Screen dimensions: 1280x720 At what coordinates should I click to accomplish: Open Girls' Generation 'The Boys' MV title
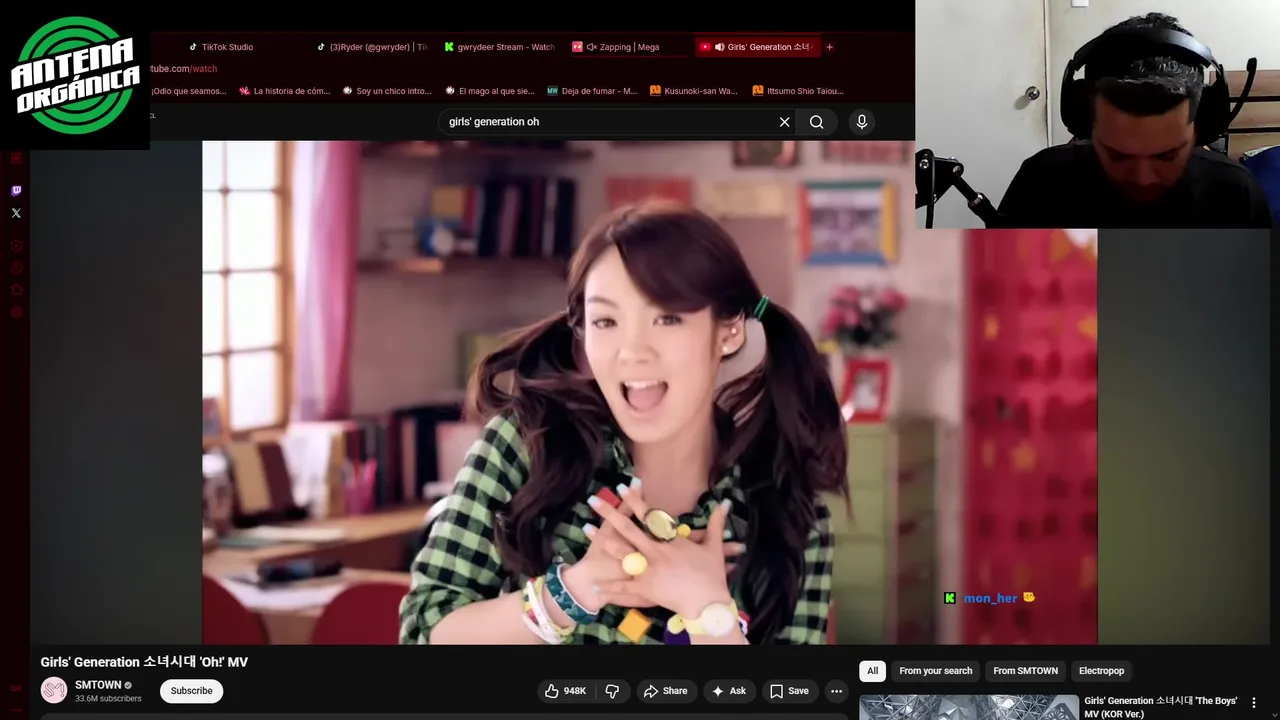[x=1161, y=707]
